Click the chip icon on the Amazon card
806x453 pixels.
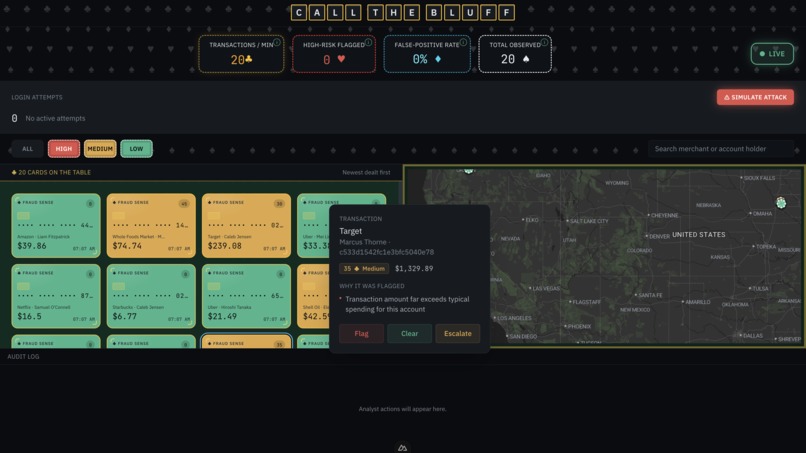23,215
